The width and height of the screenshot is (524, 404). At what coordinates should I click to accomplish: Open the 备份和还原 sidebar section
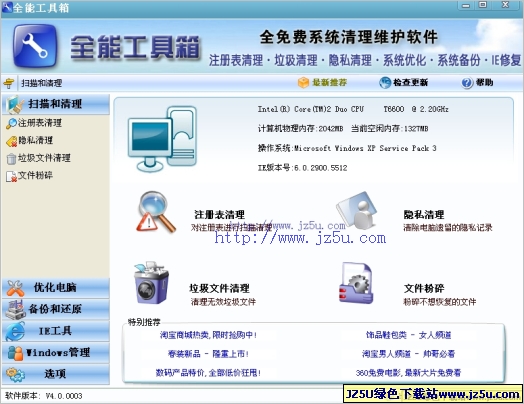coord(56,309)
